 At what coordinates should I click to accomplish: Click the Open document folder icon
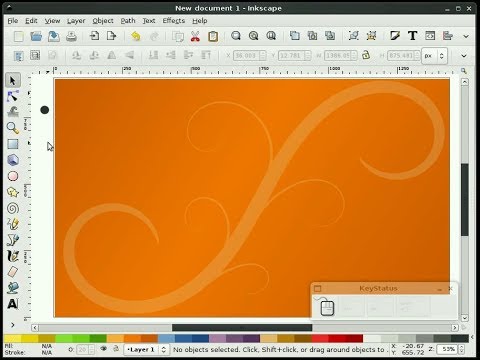36,36
